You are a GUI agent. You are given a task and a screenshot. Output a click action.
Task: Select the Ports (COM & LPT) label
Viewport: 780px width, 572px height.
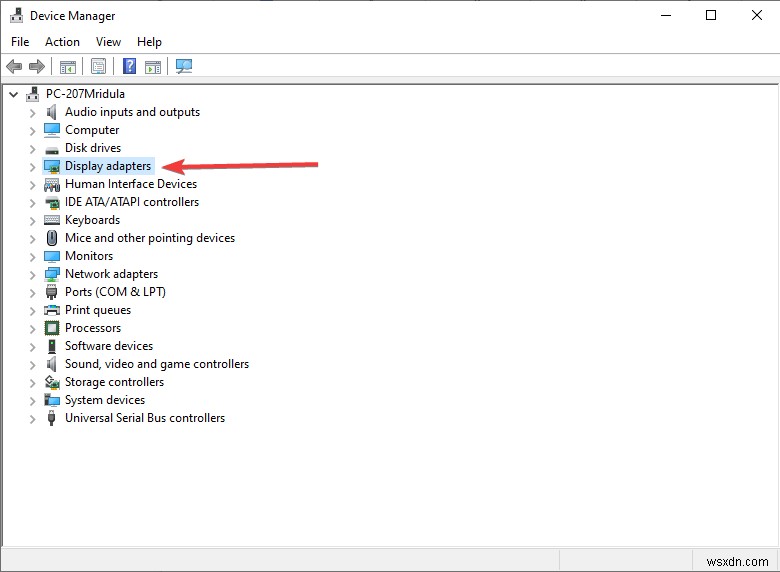(x=115, y=292)
